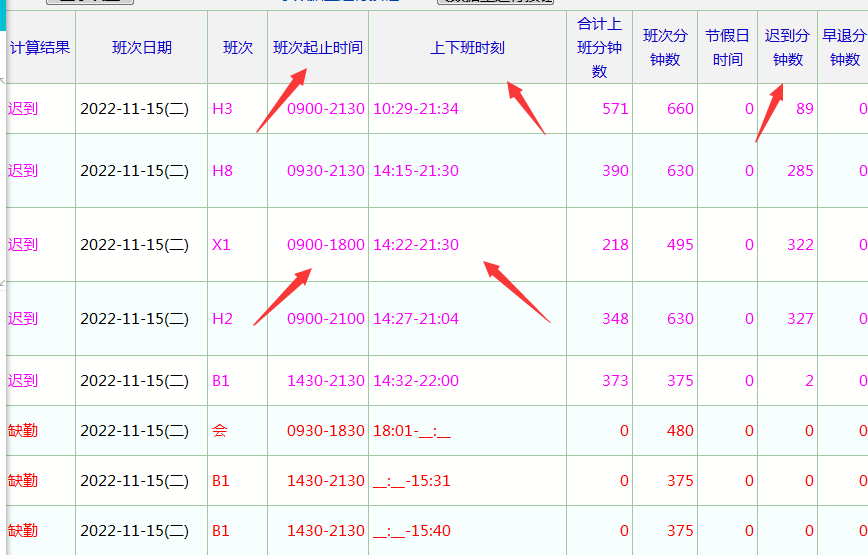Click the H8 shift cell
The width and height of the screenshot is (868, 555).
click(222, 170)
